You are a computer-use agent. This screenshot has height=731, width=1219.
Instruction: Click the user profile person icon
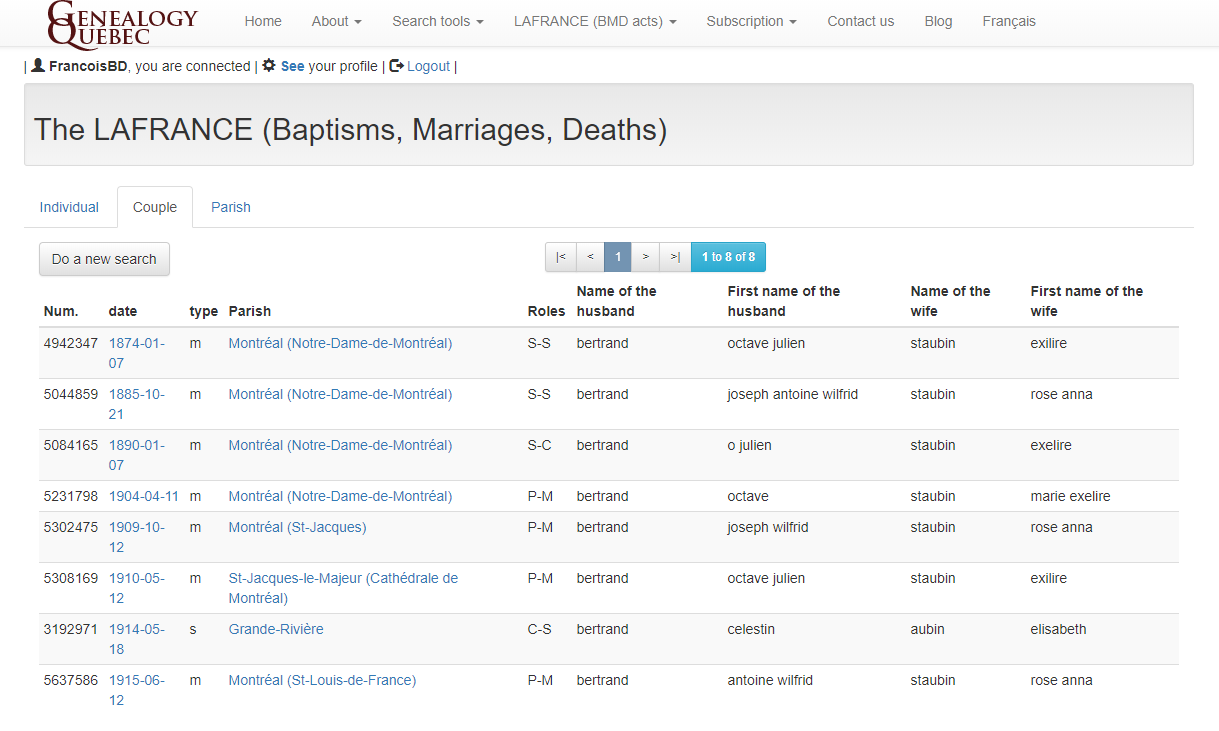coord(38,65)
